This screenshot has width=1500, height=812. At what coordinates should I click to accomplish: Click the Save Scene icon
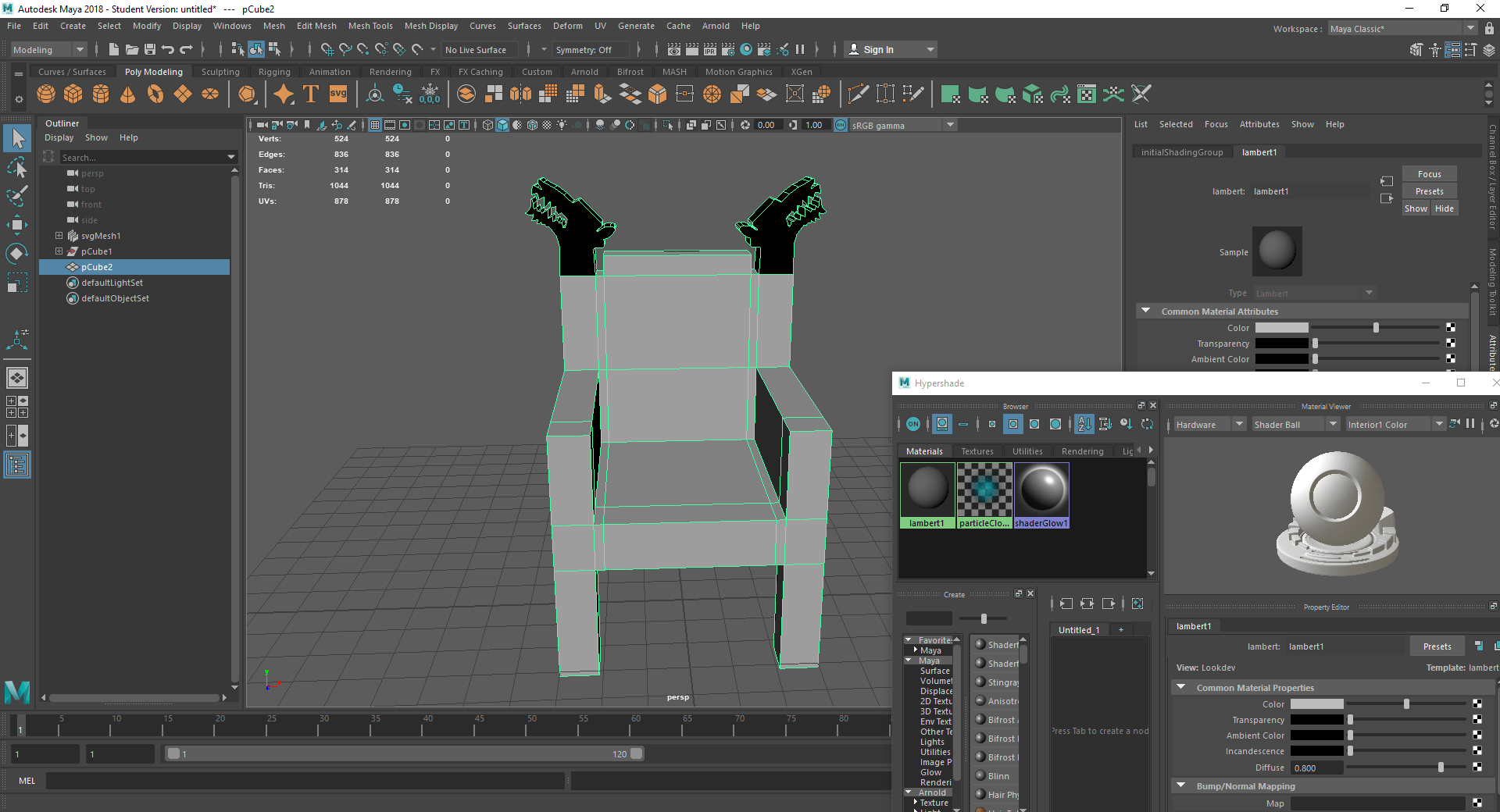pos(150,49)
